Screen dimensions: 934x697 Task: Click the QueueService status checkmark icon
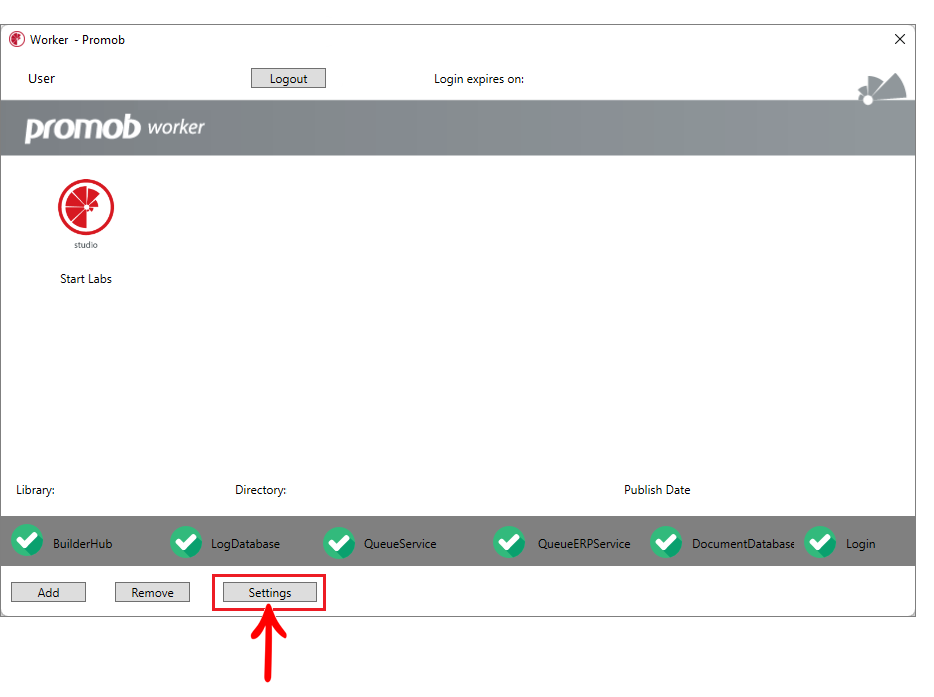339,542
